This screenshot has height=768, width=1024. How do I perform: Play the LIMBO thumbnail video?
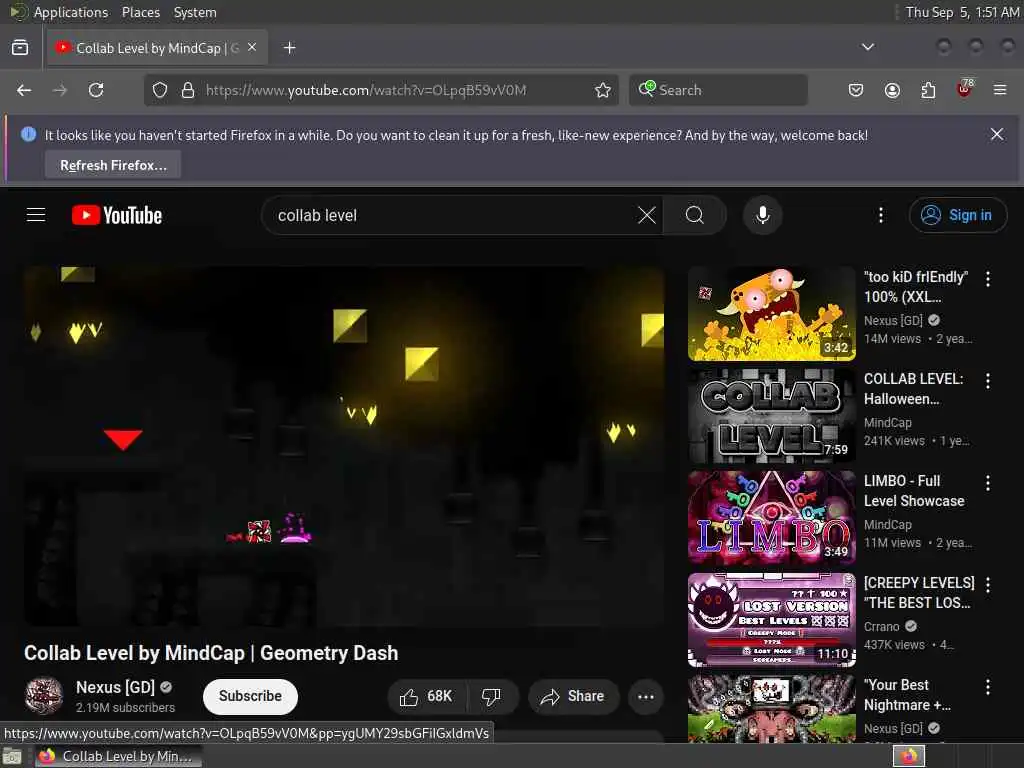(771, 517)
